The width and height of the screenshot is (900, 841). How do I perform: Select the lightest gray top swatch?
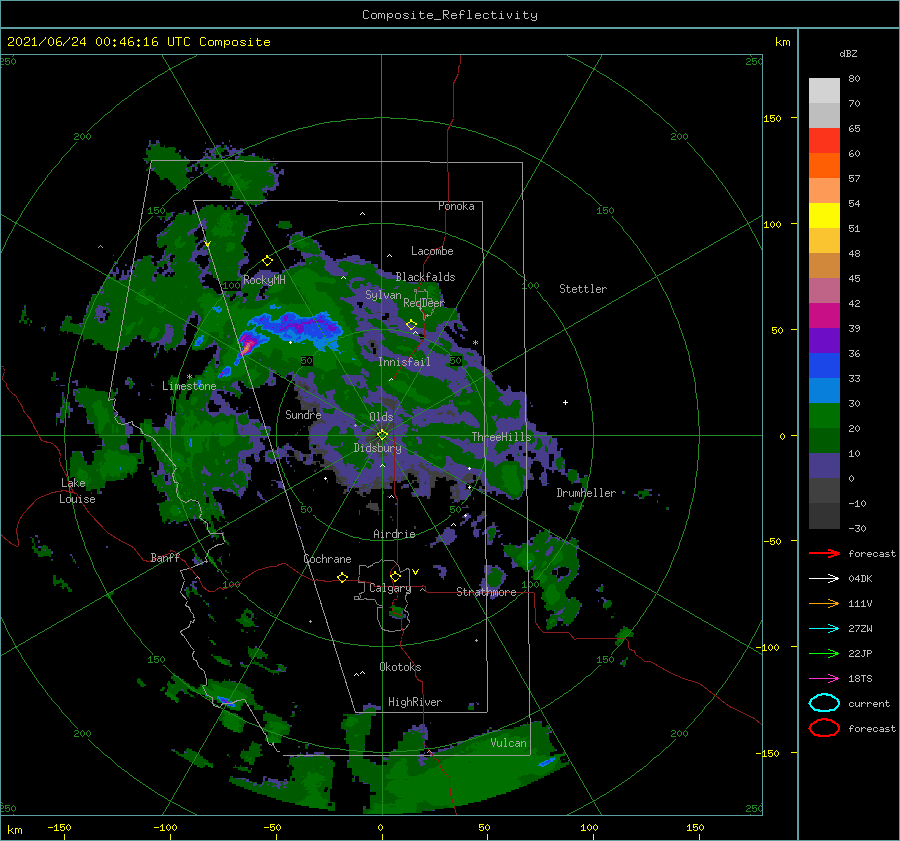(x=824, y=91)
